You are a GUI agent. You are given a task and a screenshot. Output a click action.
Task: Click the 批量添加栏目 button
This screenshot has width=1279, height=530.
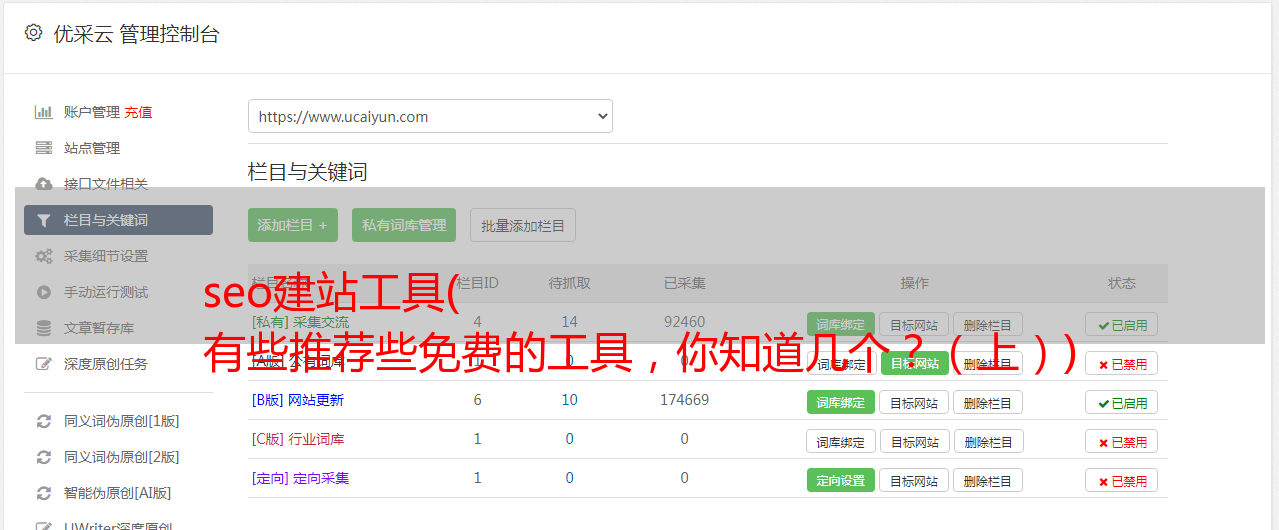(x=523, y=225)
